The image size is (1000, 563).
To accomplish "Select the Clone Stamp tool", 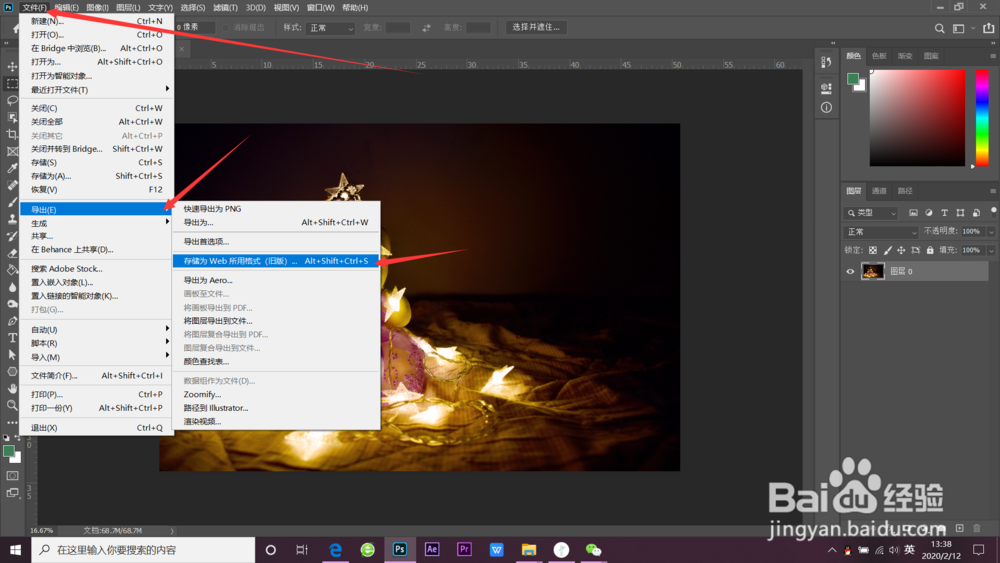I will [12, 219].
